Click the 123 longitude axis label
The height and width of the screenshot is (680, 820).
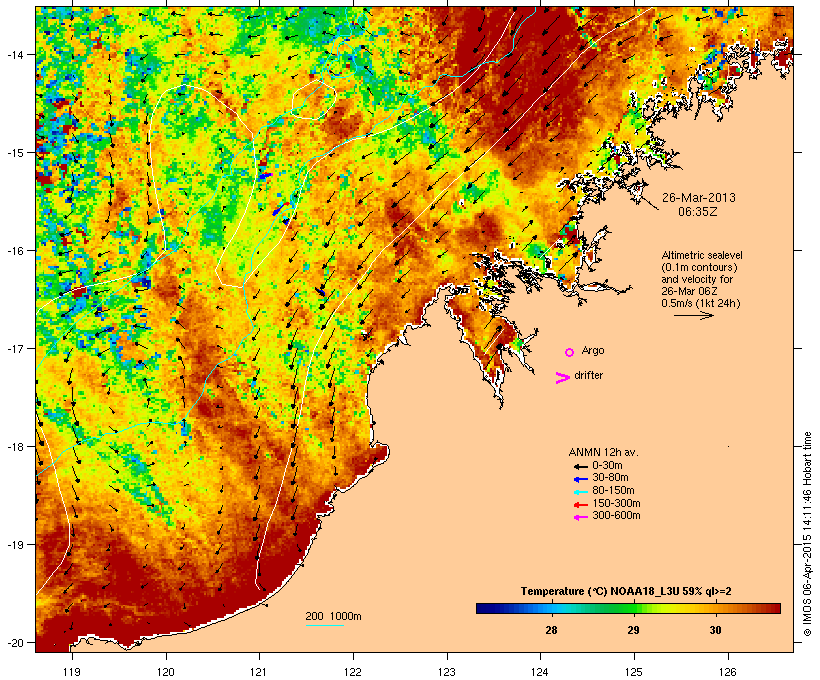[447, 672]
